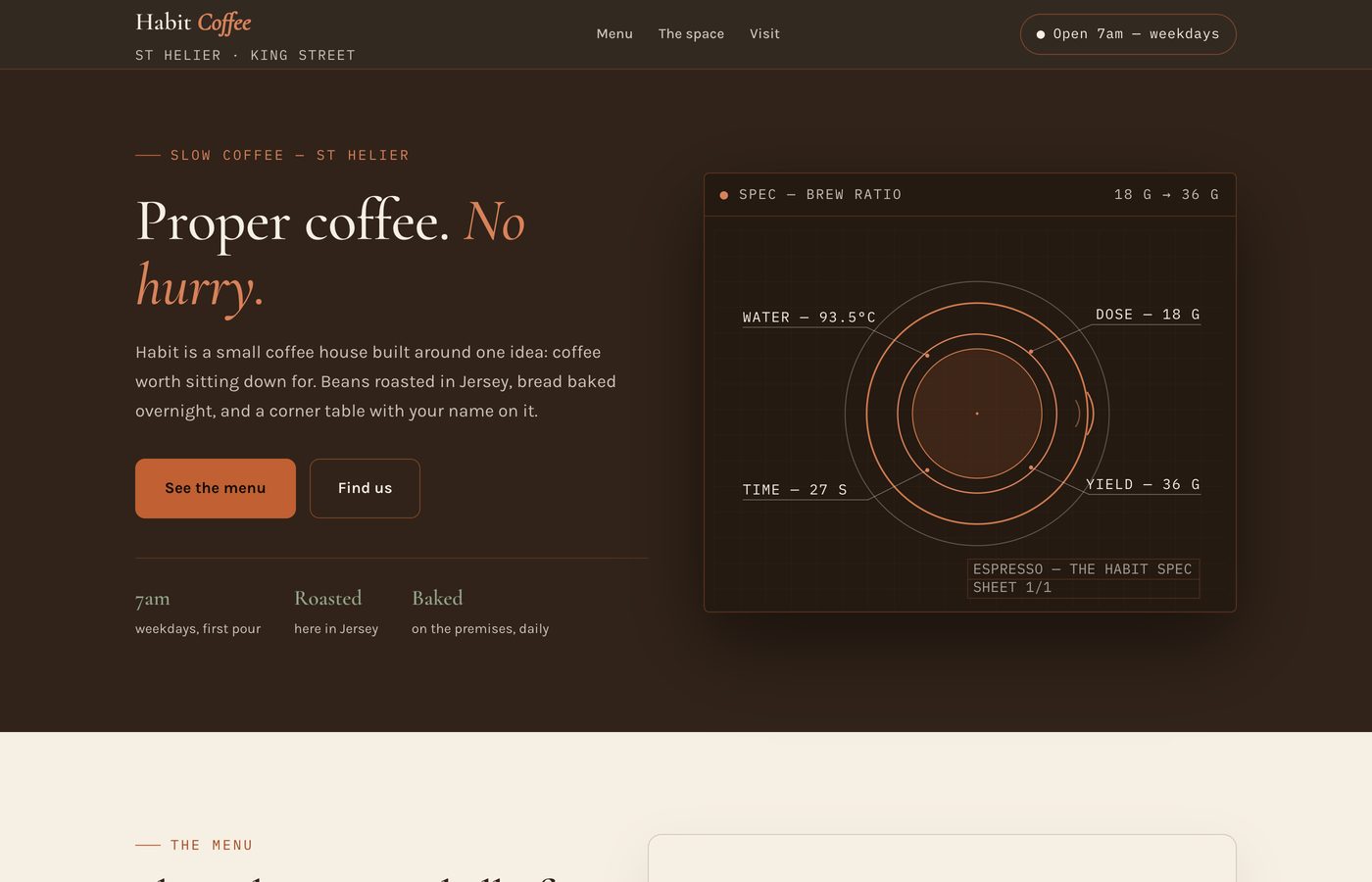Click the here in Jersey caption
The image size is (1372, 882).
(x=336, y=629)
